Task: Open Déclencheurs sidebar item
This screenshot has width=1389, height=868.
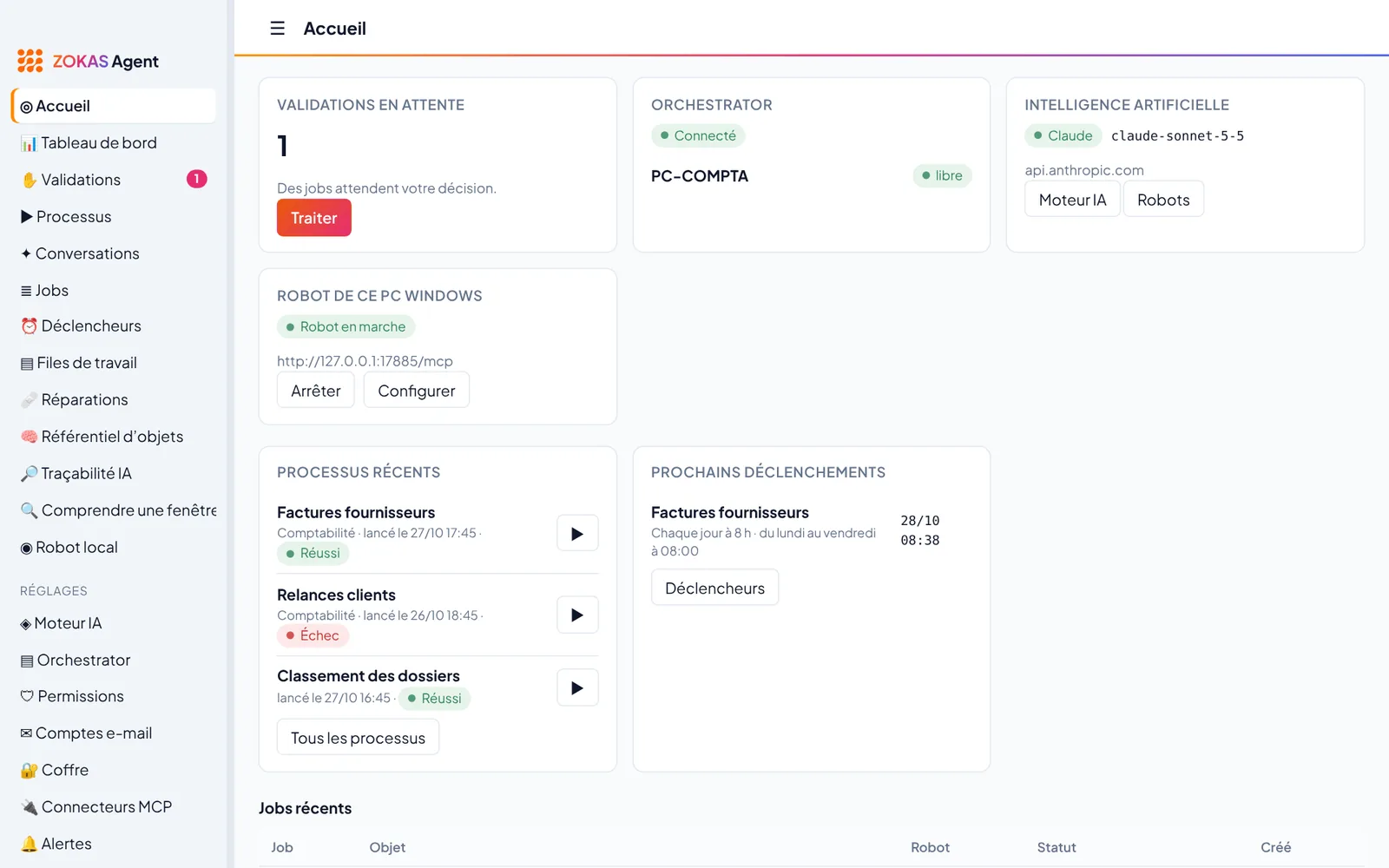Action: coord(114,326)
